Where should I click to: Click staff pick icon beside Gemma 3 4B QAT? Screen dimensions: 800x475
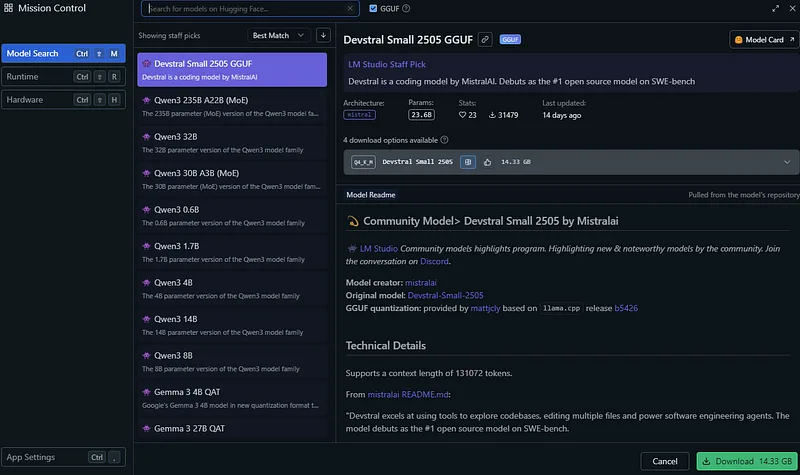[x=146, y=392]
